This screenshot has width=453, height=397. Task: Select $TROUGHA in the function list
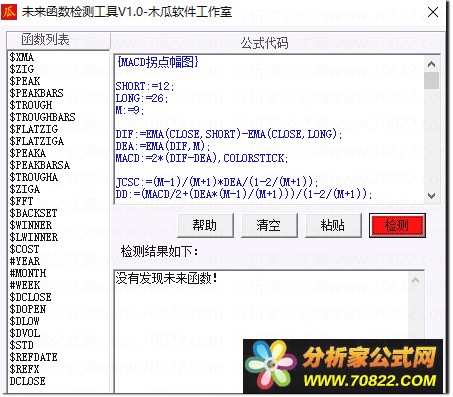34,177
